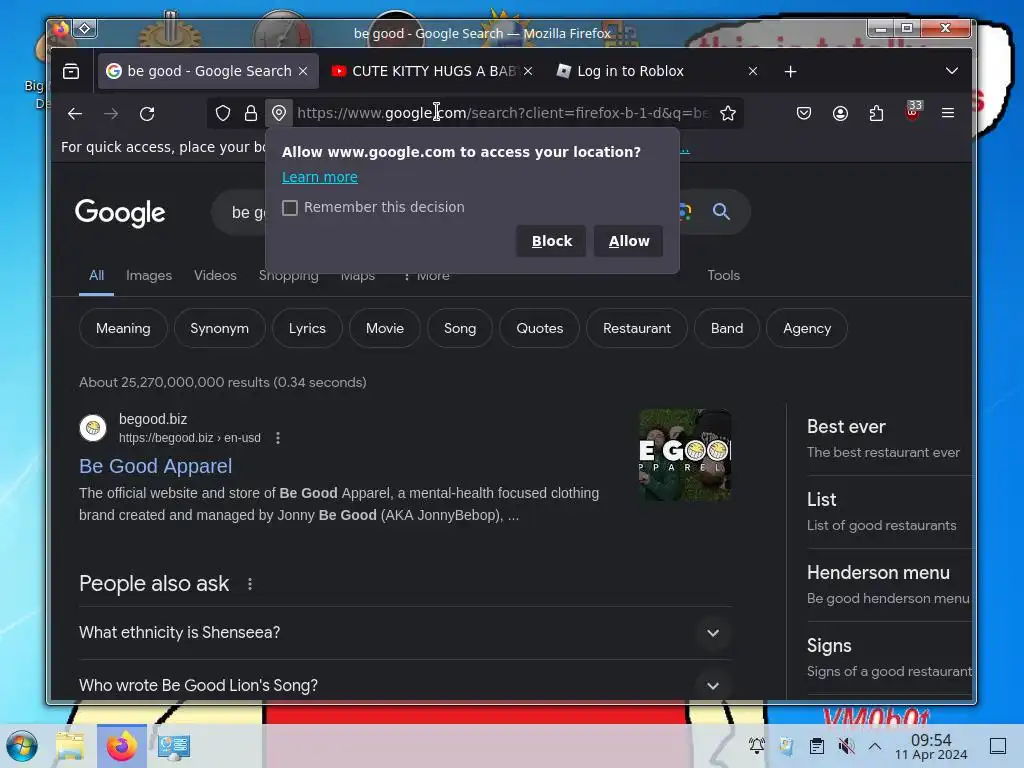Open Be Good Apparel result link
The image size is (1024, 768).
pos(155,466)
